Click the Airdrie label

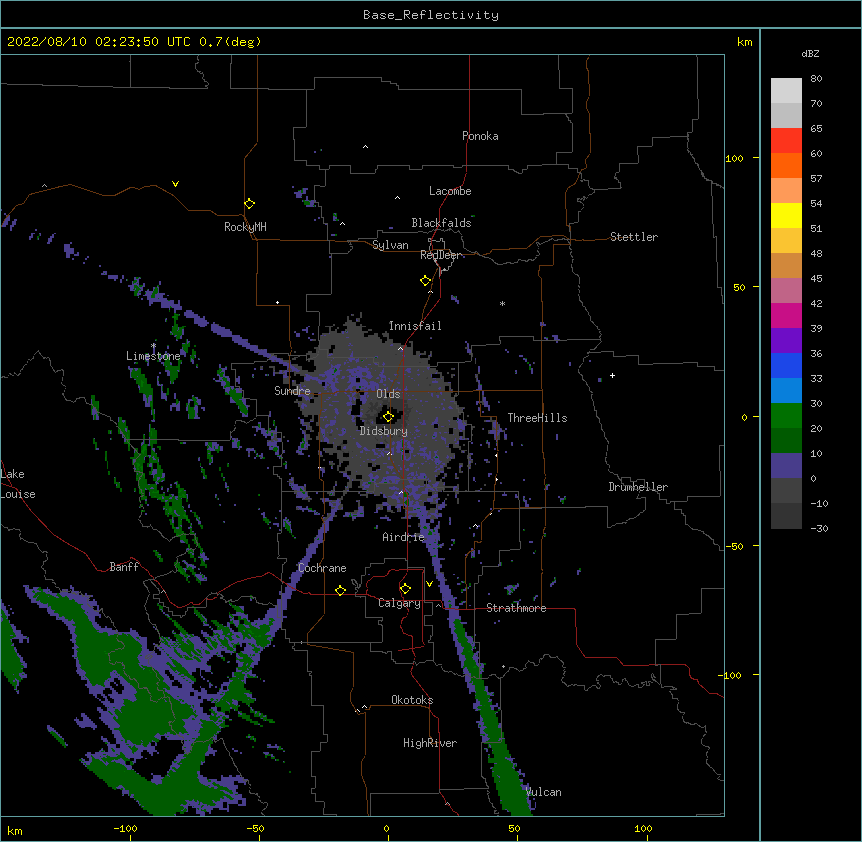(x=404, y=537)
